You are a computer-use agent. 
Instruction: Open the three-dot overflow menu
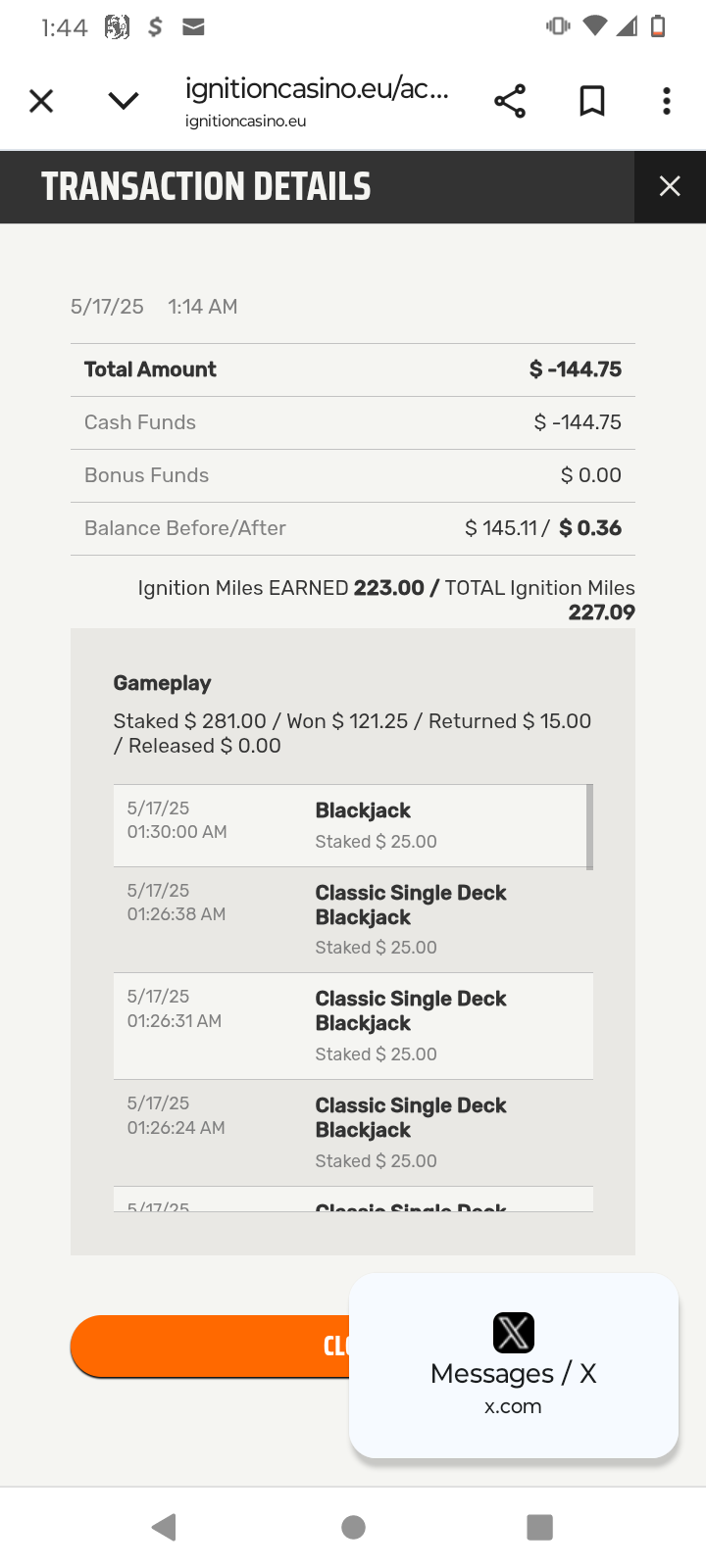coord(667,101)
